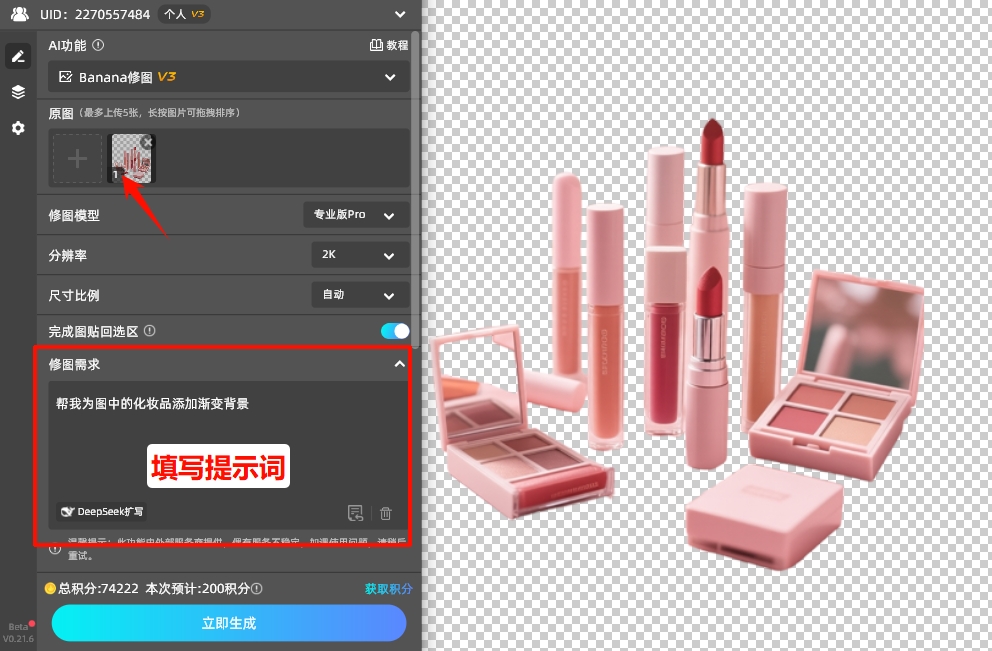
Task: Open prompt history icon beside trash
Action: [x=355, y=513]
